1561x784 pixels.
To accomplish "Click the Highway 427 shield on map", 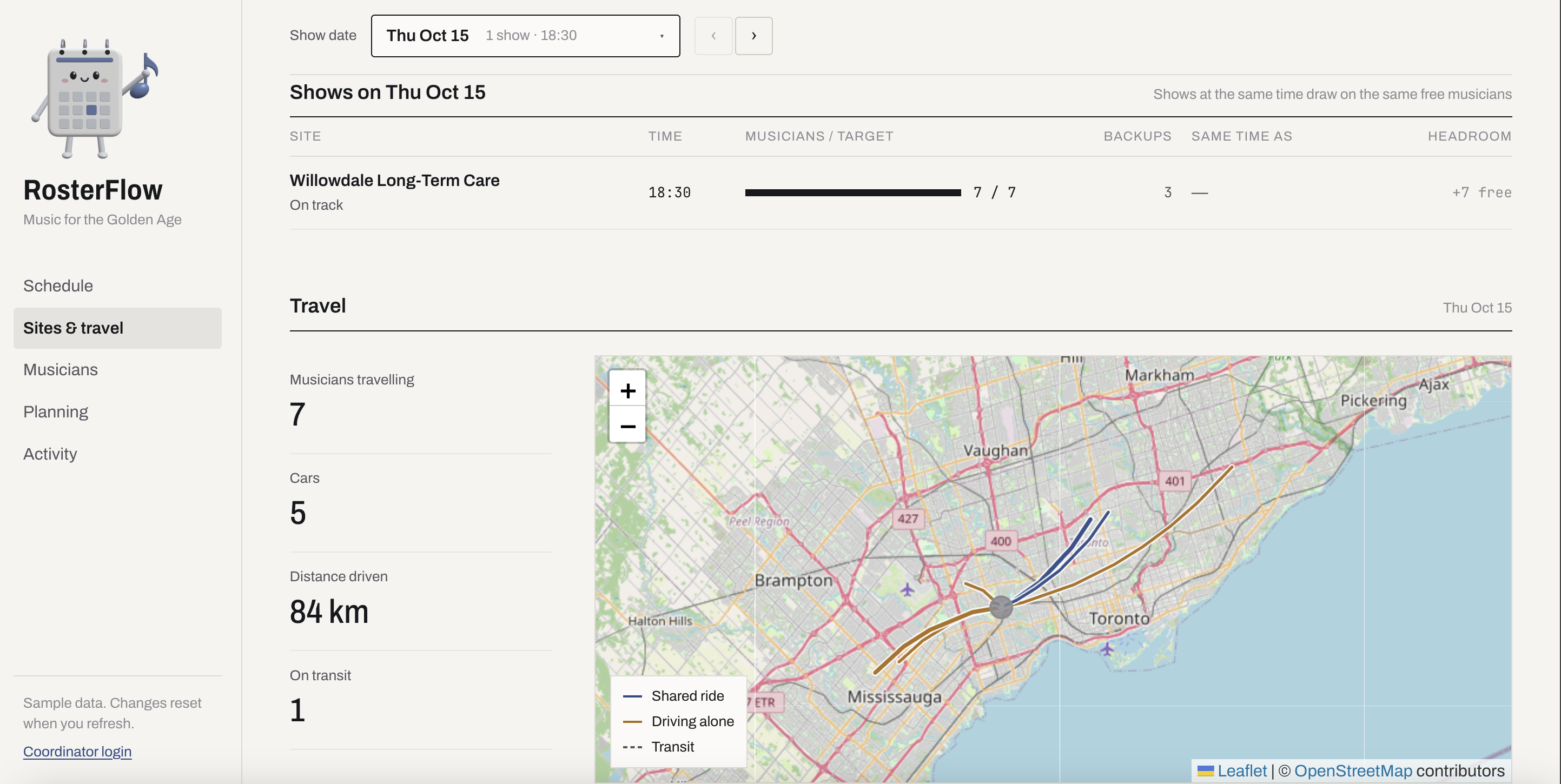I will click(907, 519).
